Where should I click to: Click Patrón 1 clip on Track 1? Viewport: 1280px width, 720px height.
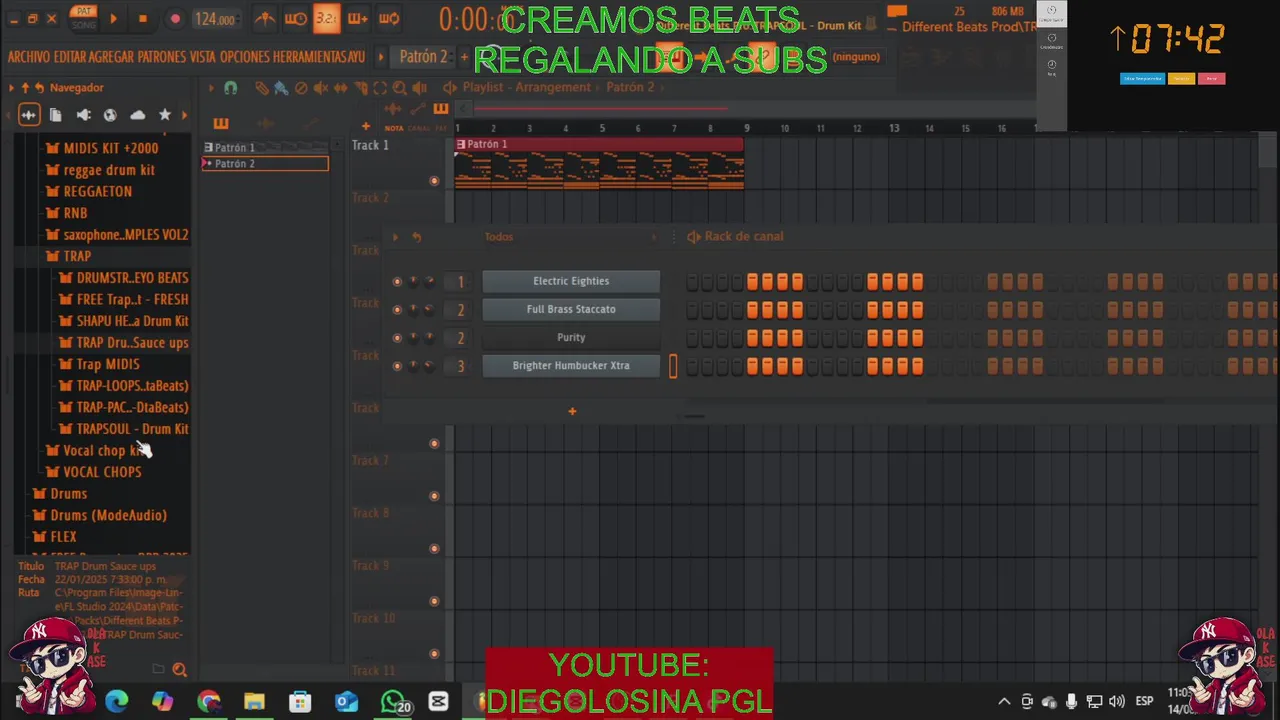pos(599,163)
